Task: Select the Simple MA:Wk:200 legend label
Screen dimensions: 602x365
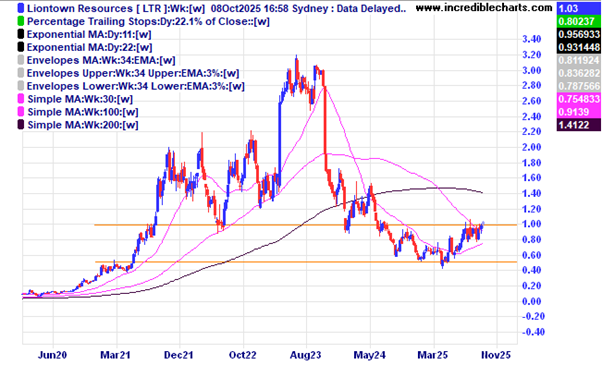Action: 83,125
